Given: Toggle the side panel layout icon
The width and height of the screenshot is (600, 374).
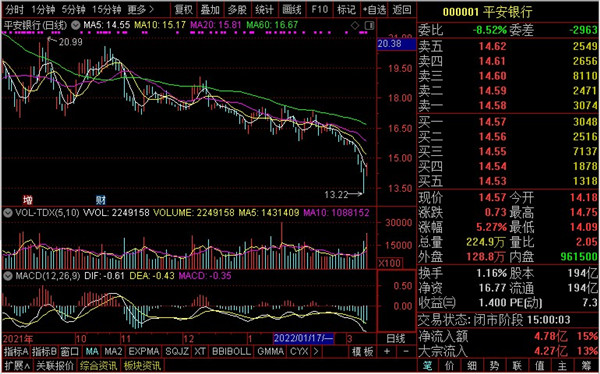Looking at the screenshot, I should [369, 26].
